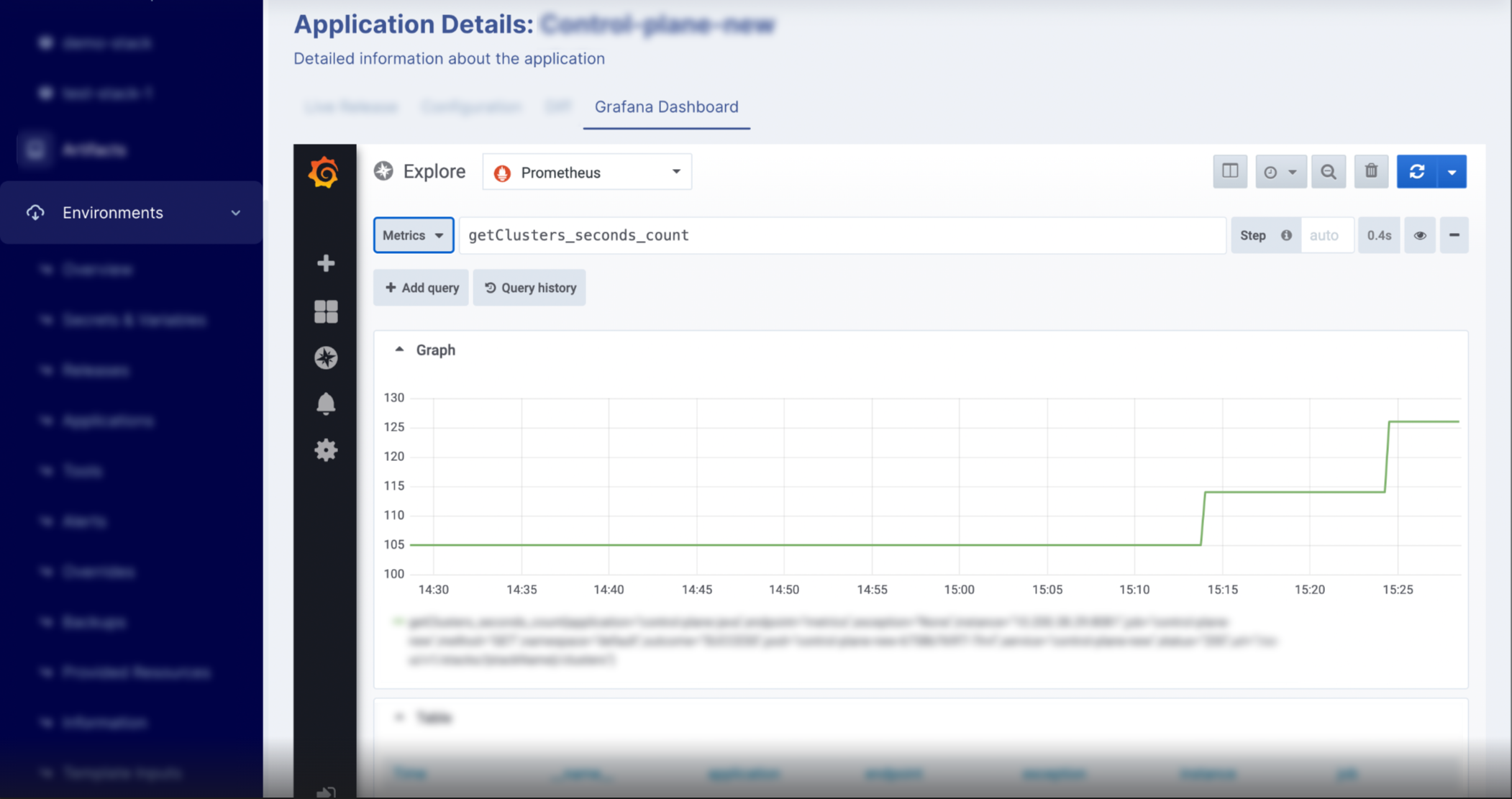1512x799 pixels.
Task: Open the Explore compass icon in sidebar
Action: 326,357
